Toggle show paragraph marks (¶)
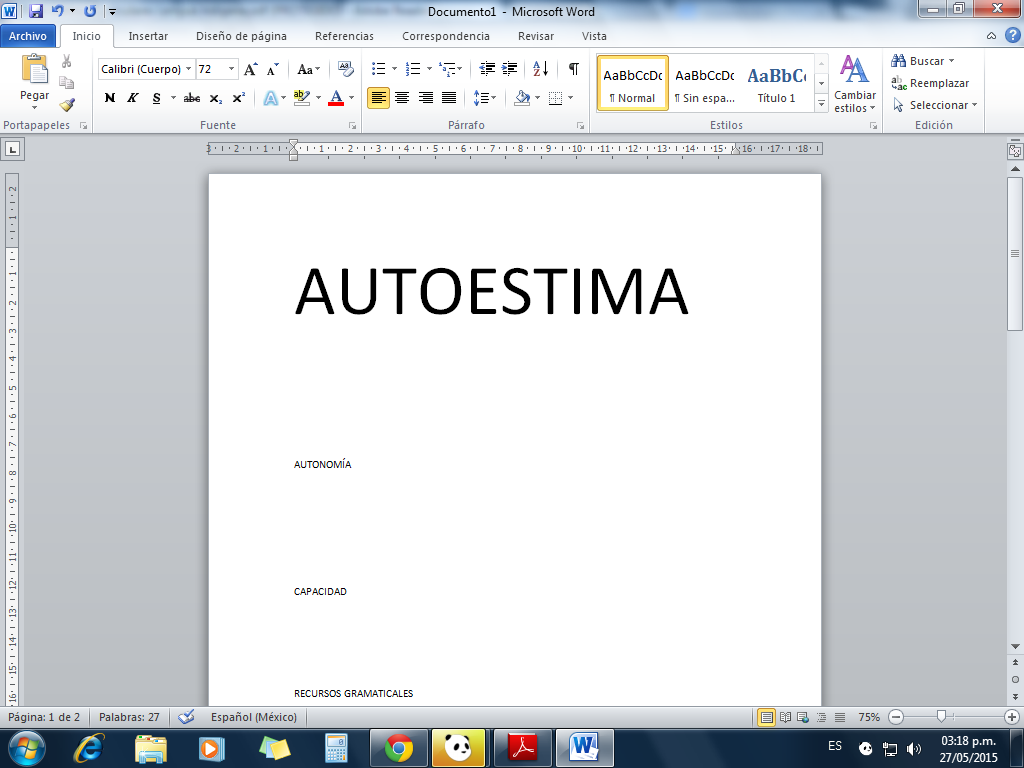The image size is (1024, 768). [573, 69]
